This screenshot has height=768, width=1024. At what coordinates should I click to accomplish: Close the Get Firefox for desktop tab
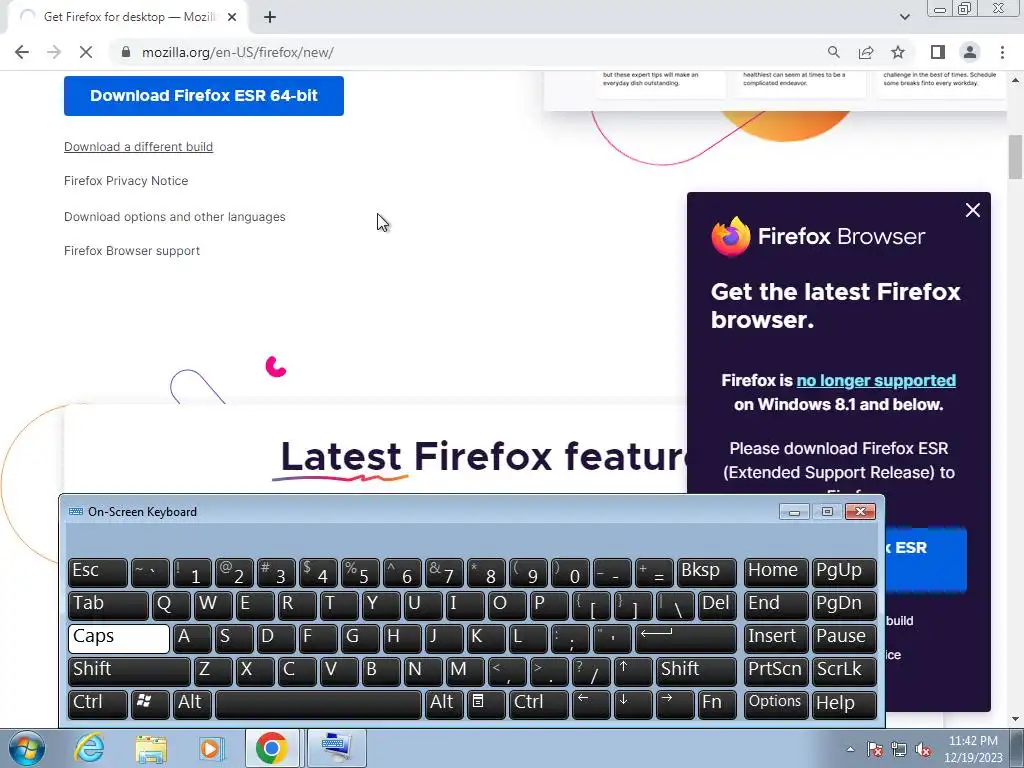point(232,18)
